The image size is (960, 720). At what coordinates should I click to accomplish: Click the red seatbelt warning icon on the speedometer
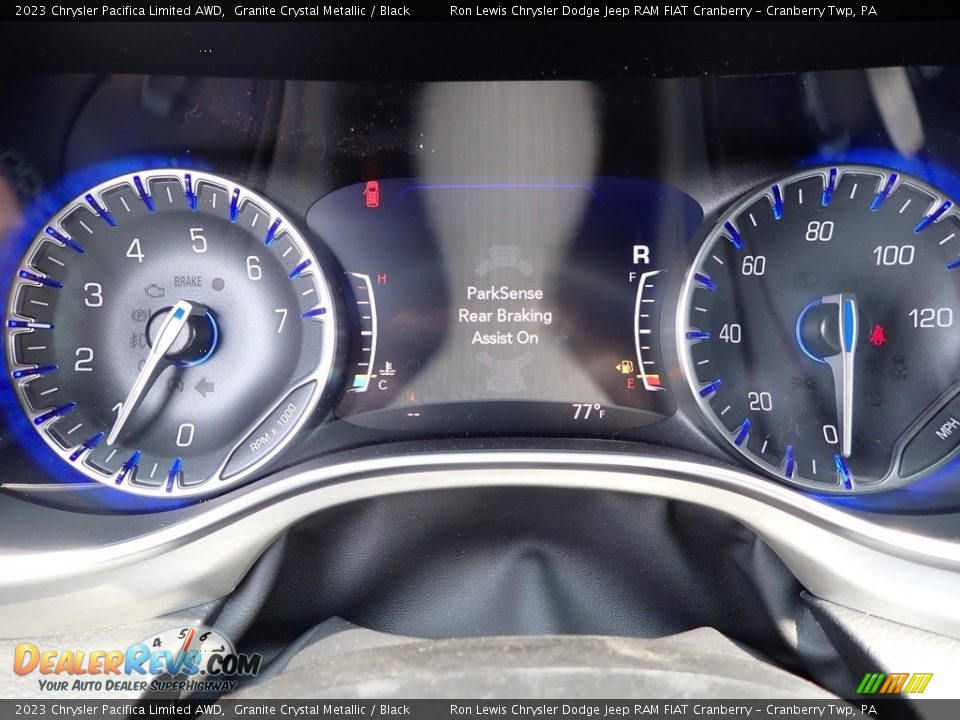pos(878,334)
